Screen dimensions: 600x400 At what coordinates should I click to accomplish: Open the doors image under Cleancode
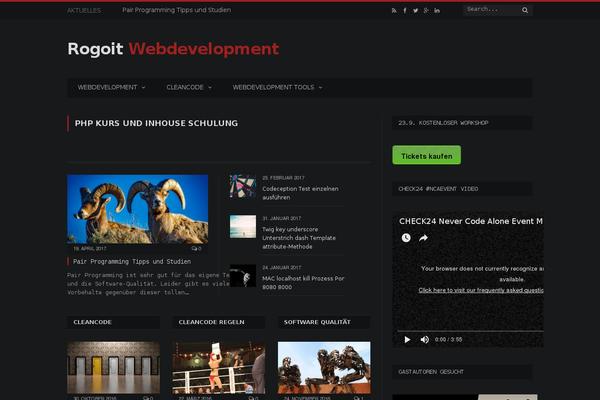(113, 367)
